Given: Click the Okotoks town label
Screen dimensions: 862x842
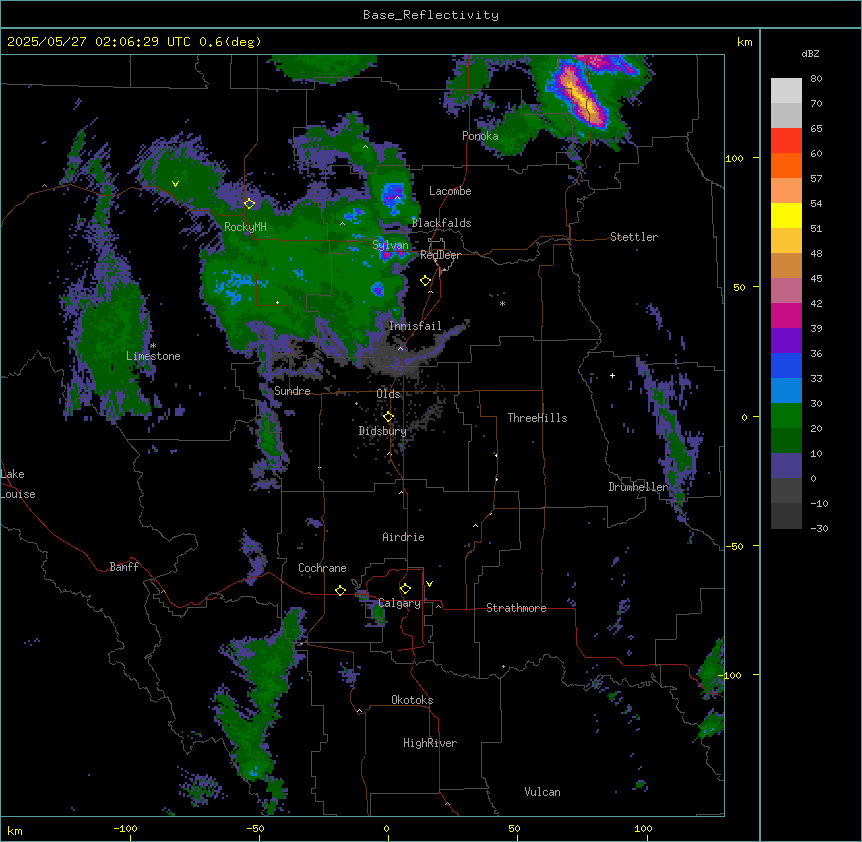Looking at the screenshot, I should coord(412,700).
